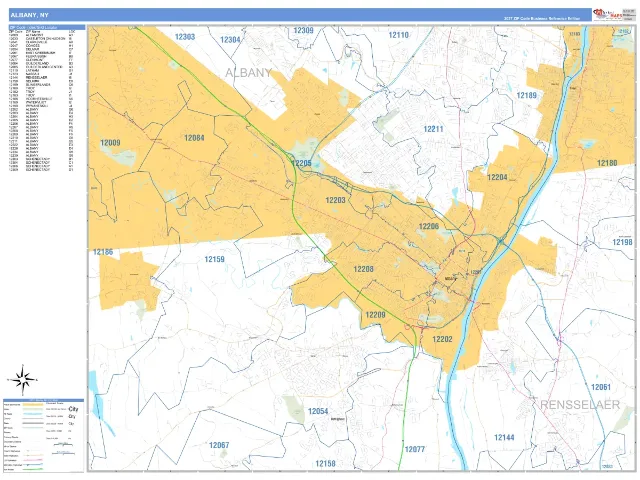Click ZIP code label 12309
Viewport: 640px width, 480px height.
point(304,30)
